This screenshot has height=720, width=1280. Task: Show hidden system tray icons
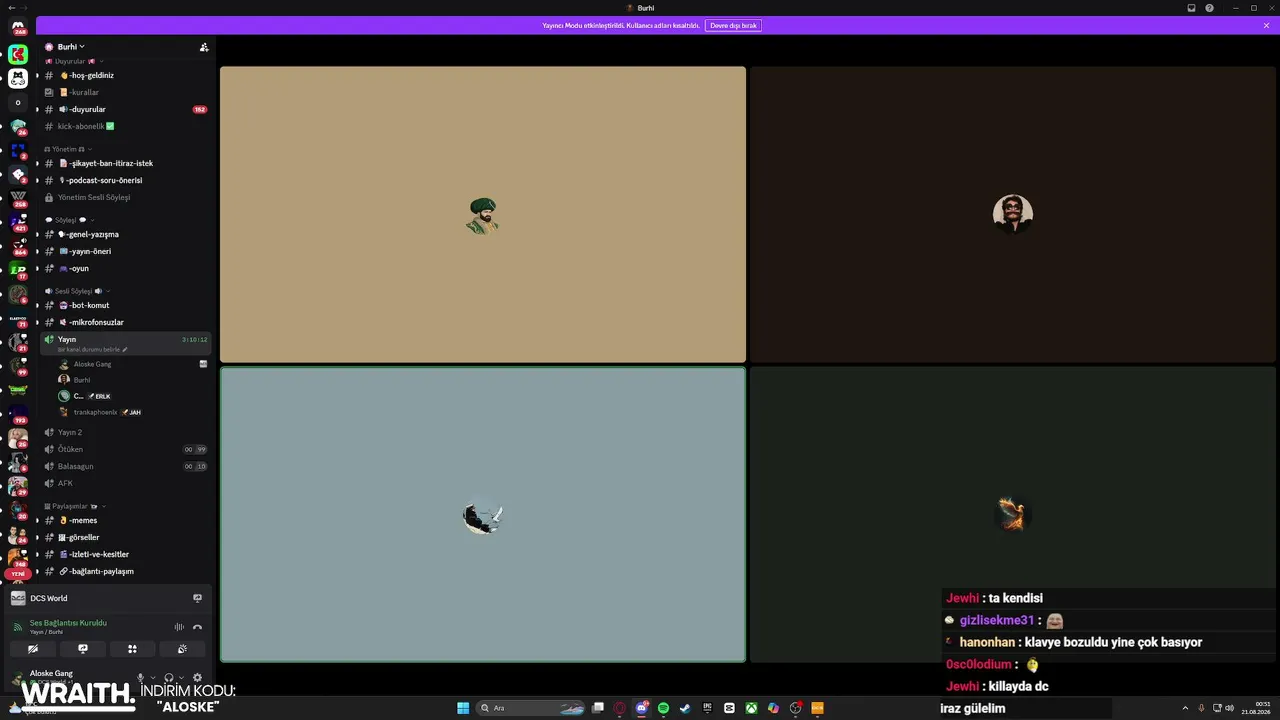1185,708
